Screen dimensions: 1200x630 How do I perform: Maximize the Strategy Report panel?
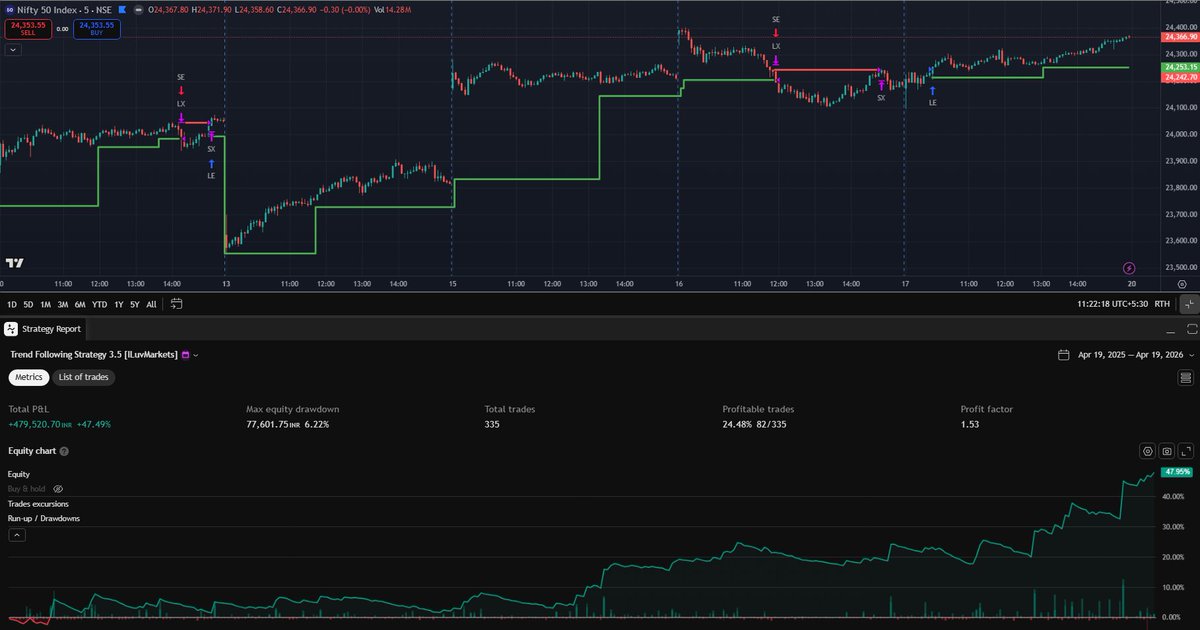click(x=1190, y=329)
